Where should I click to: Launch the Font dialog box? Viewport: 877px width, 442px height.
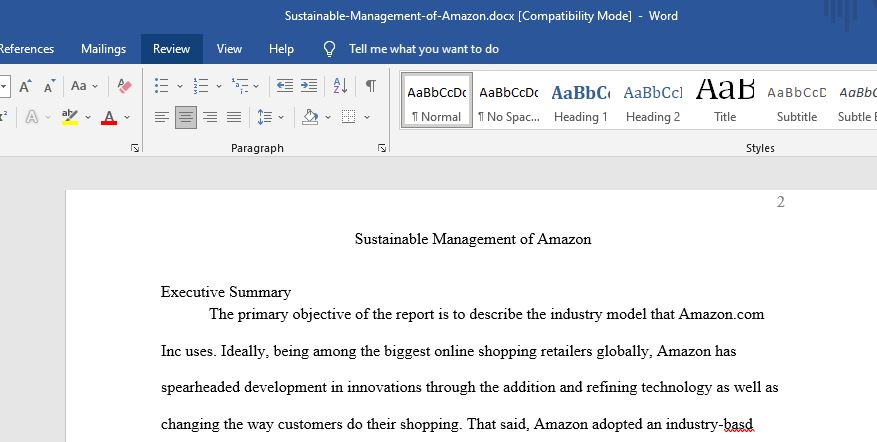click(x=135, y=148)
